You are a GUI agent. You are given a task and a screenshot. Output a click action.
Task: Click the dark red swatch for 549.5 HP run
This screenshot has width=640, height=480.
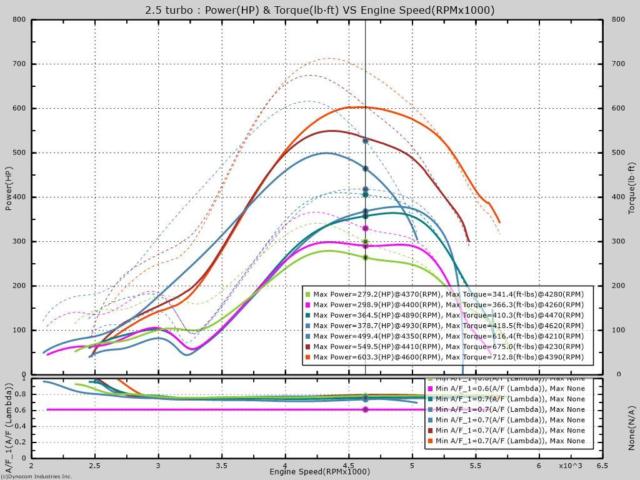[309, 346]
